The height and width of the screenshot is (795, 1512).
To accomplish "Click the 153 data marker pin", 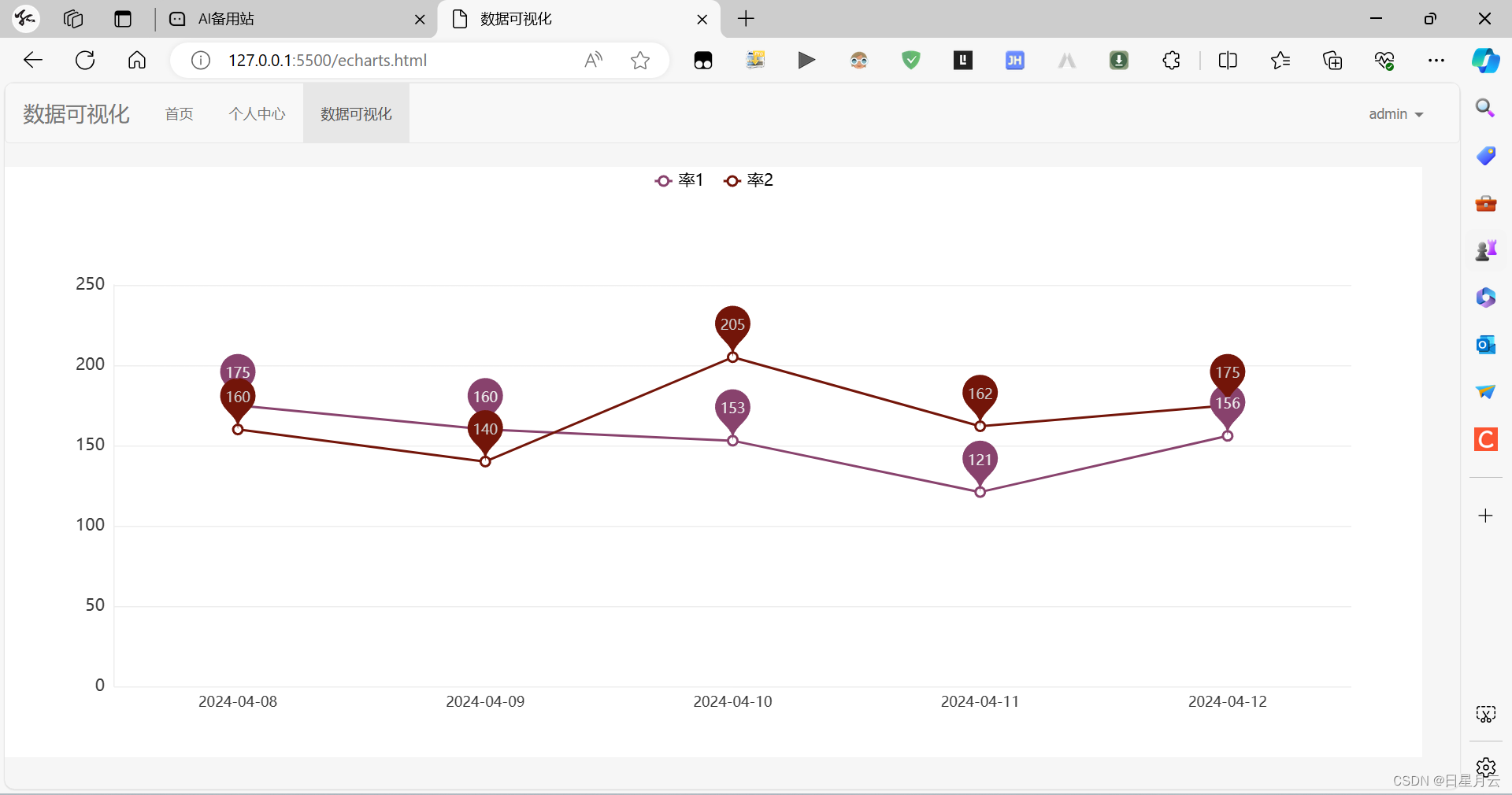I will 732,410.
